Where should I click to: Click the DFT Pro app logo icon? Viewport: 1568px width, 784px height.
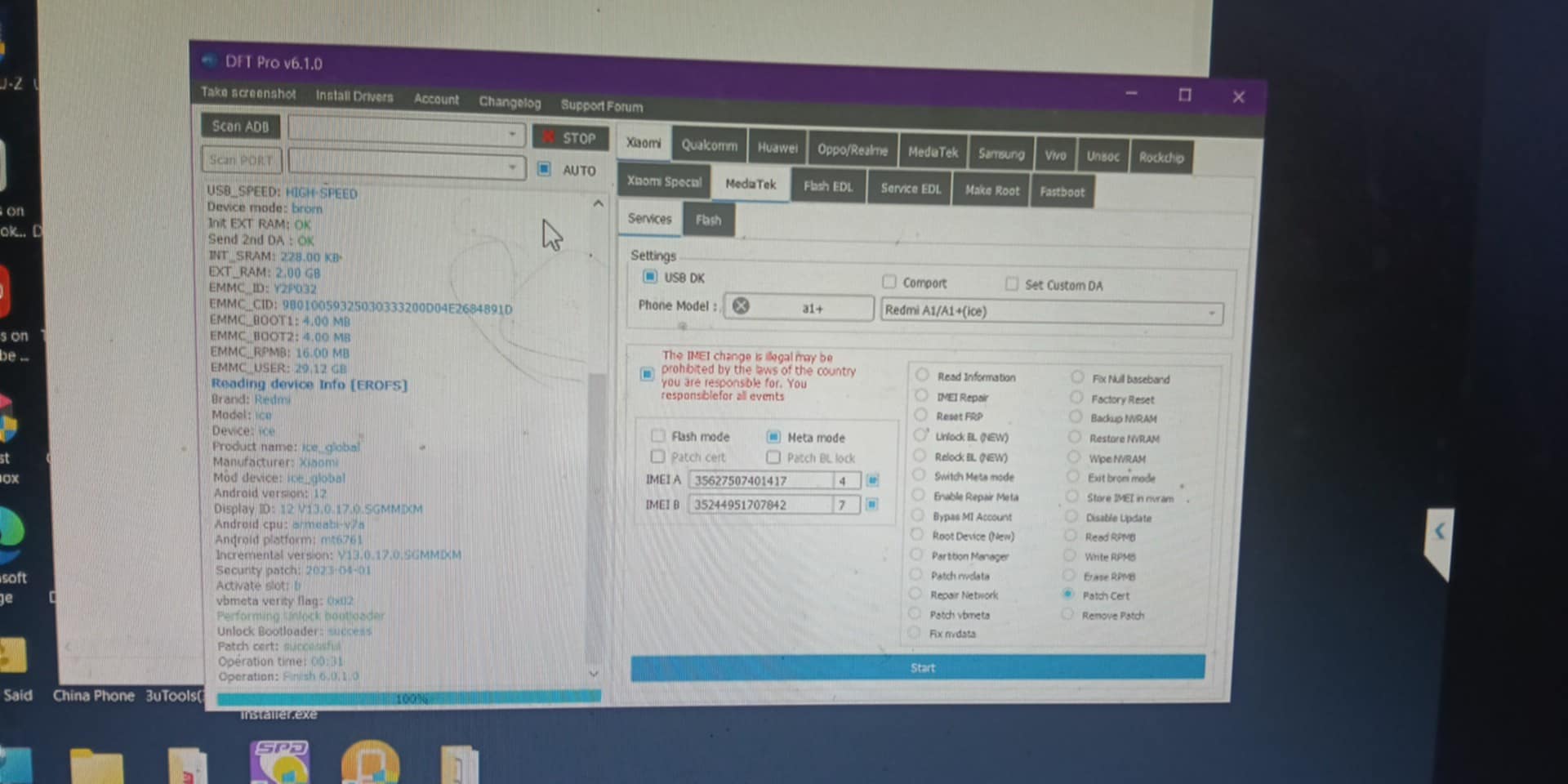tap(209, 60)
